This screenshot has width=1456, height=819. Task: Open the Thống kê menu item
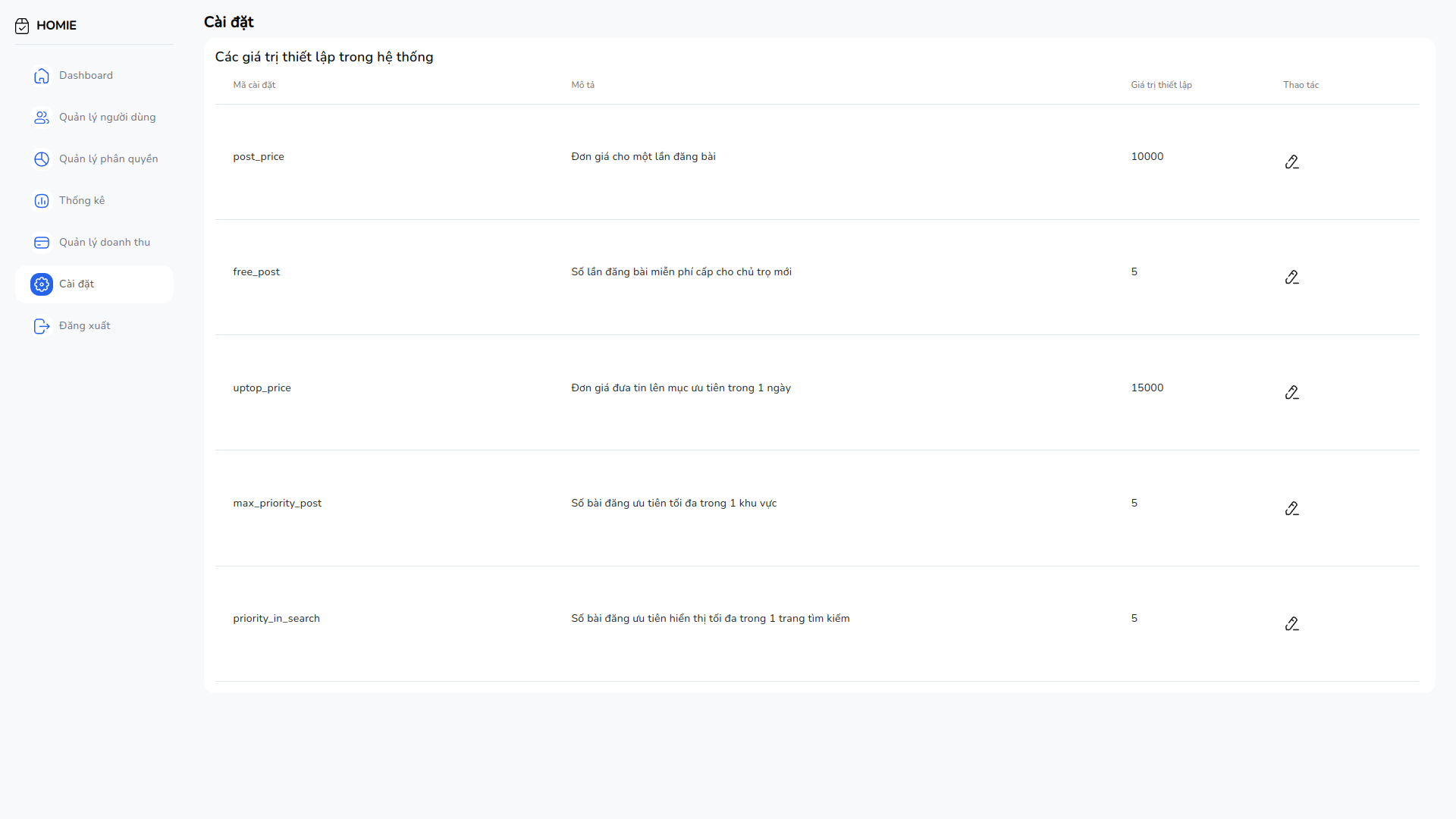click(82, 200)
